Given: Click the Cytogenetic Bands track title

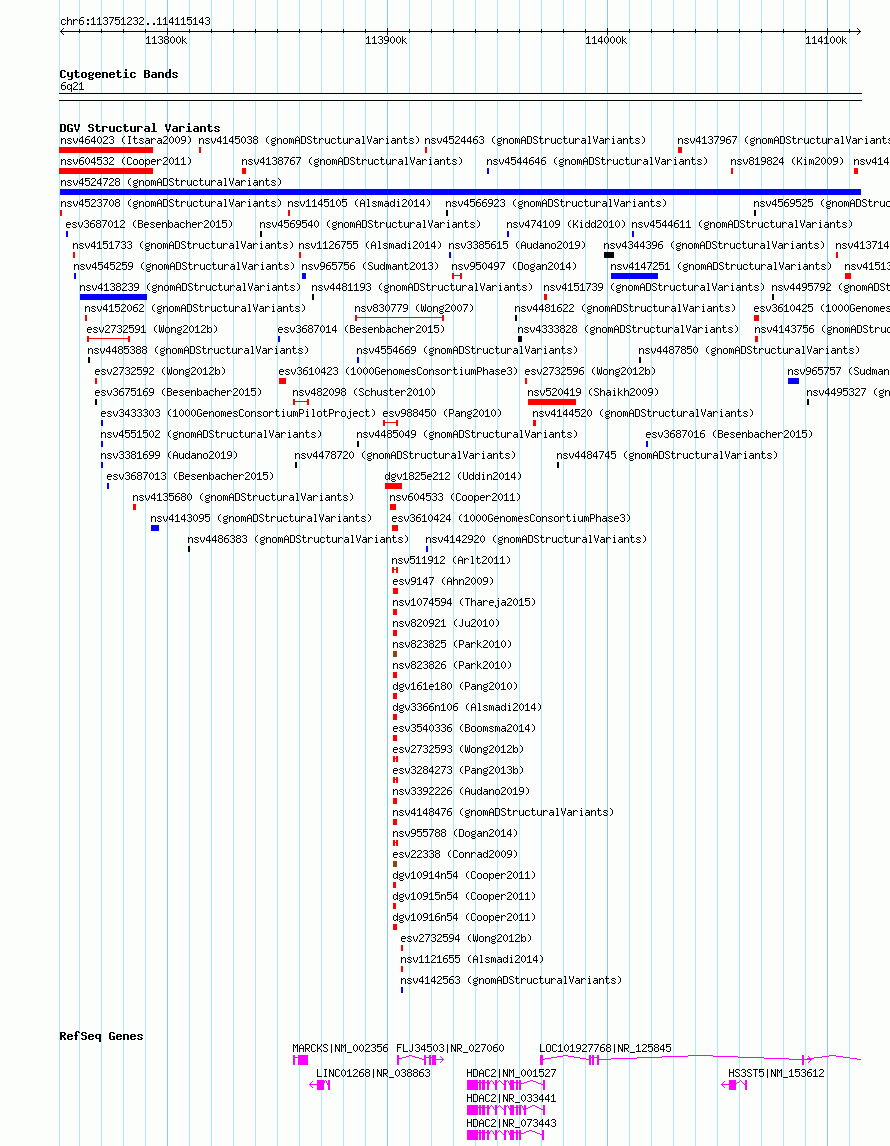Looking at the screenshot, I should pyautogui.click(x=118, y=74).
